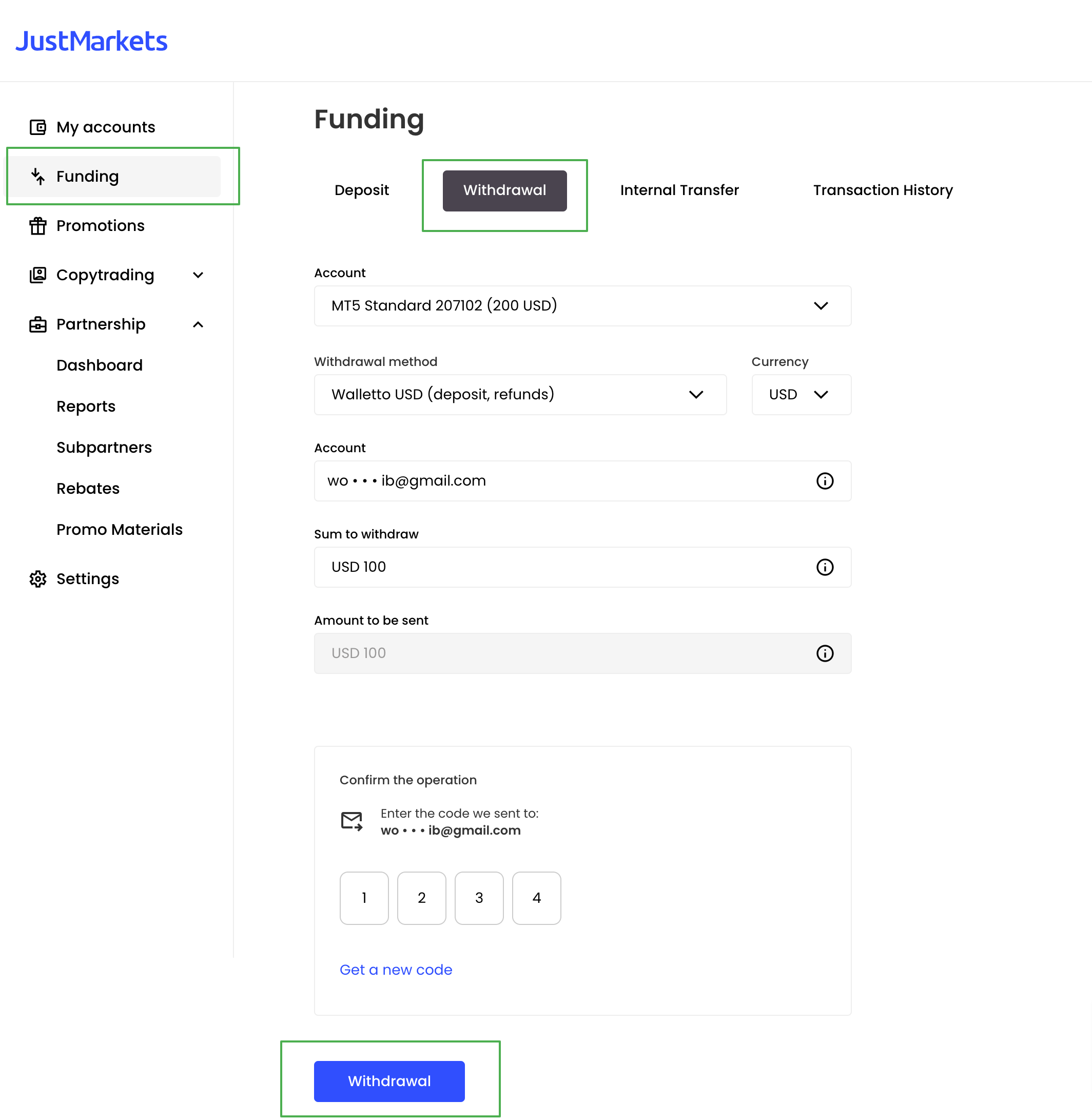Click Get a new code
Screen dimensions: 1092x1120
395,970
